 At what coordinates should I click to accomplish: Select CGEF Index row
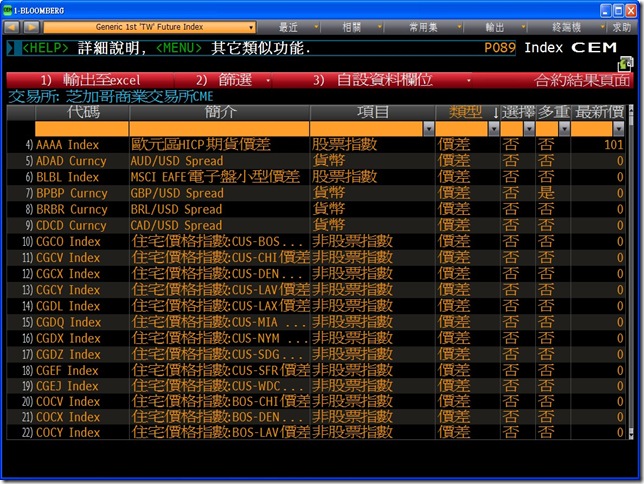[316, 370]
